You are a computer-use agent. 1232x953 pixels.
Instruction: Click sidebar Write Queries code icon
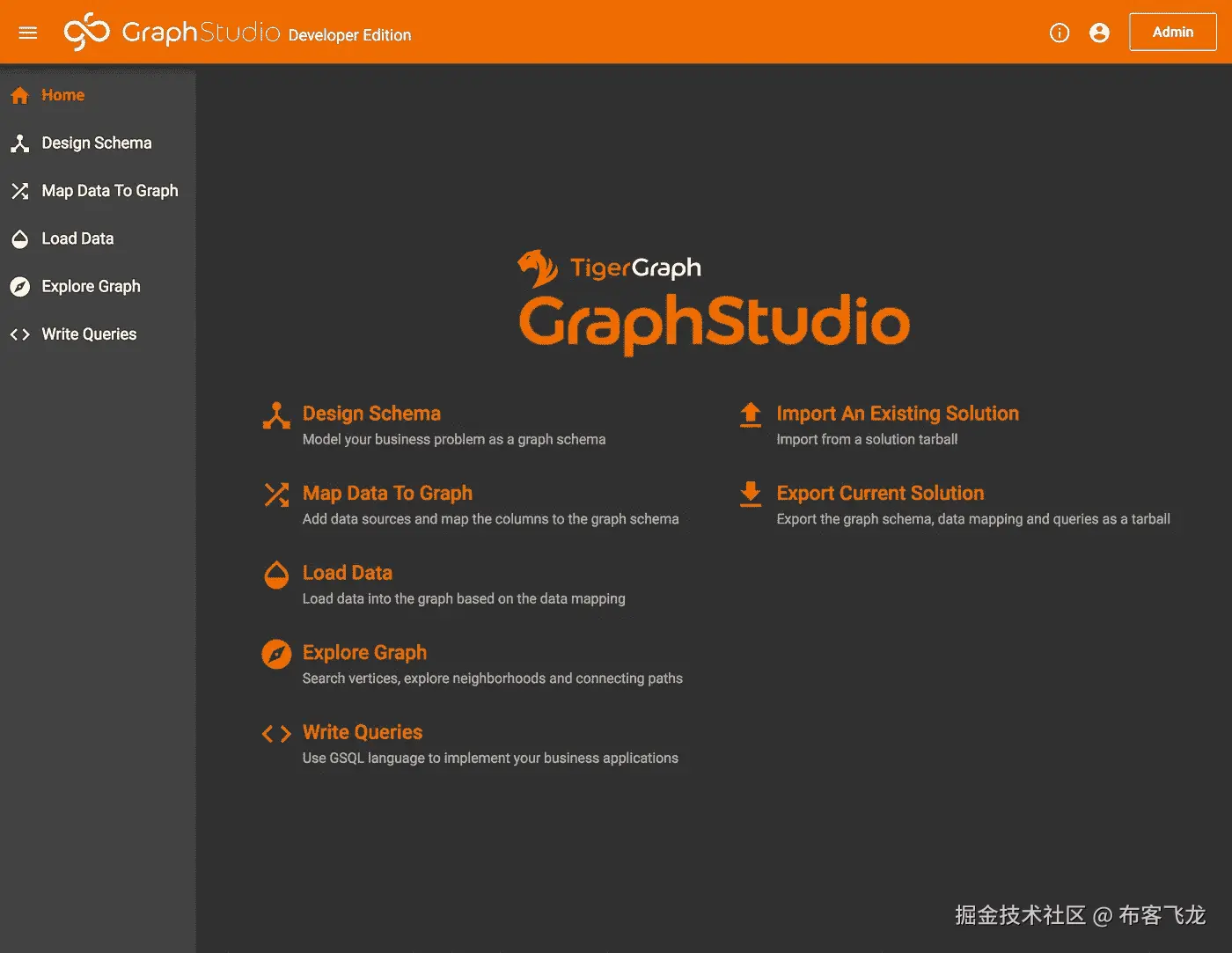(x=20, y=334)
